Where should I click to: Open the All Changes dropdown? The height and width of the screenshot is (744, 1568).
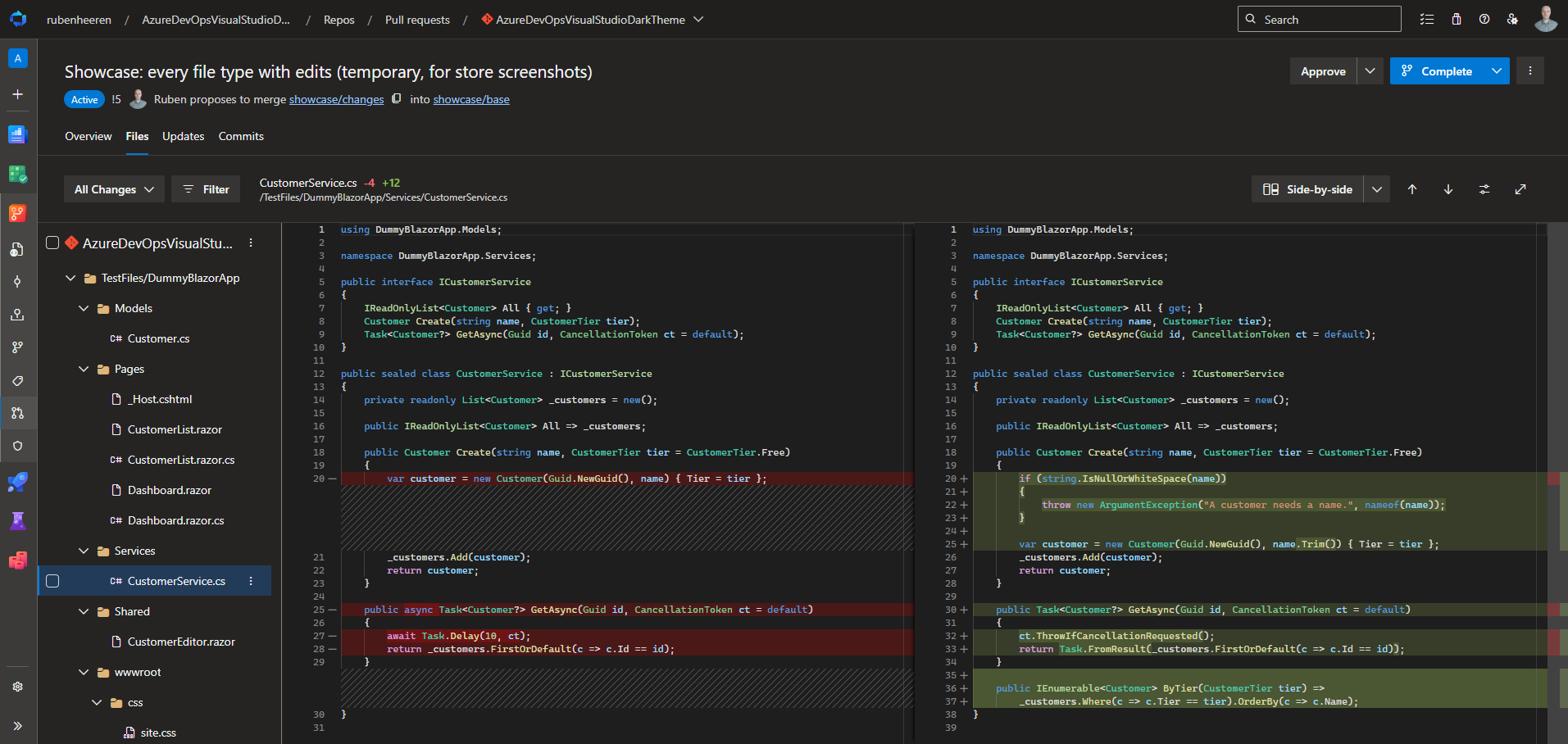114,189
